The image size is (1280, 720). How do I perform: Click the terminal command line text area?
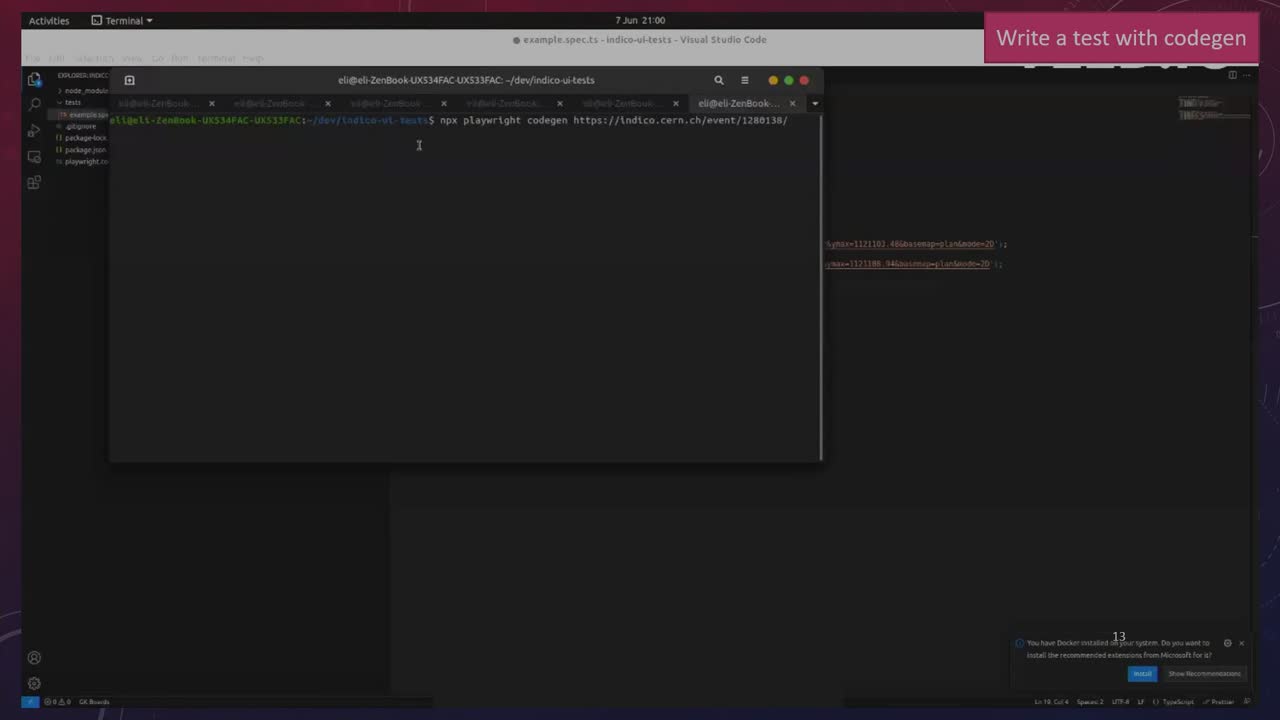[449, 120]
